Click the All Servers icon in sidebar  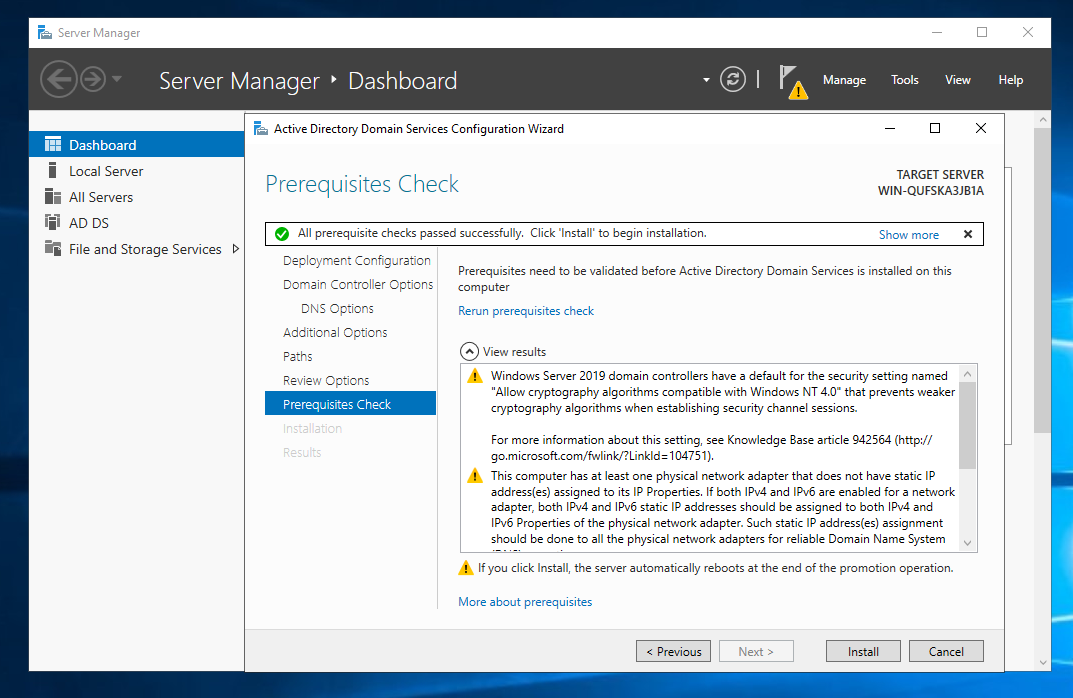53,196
